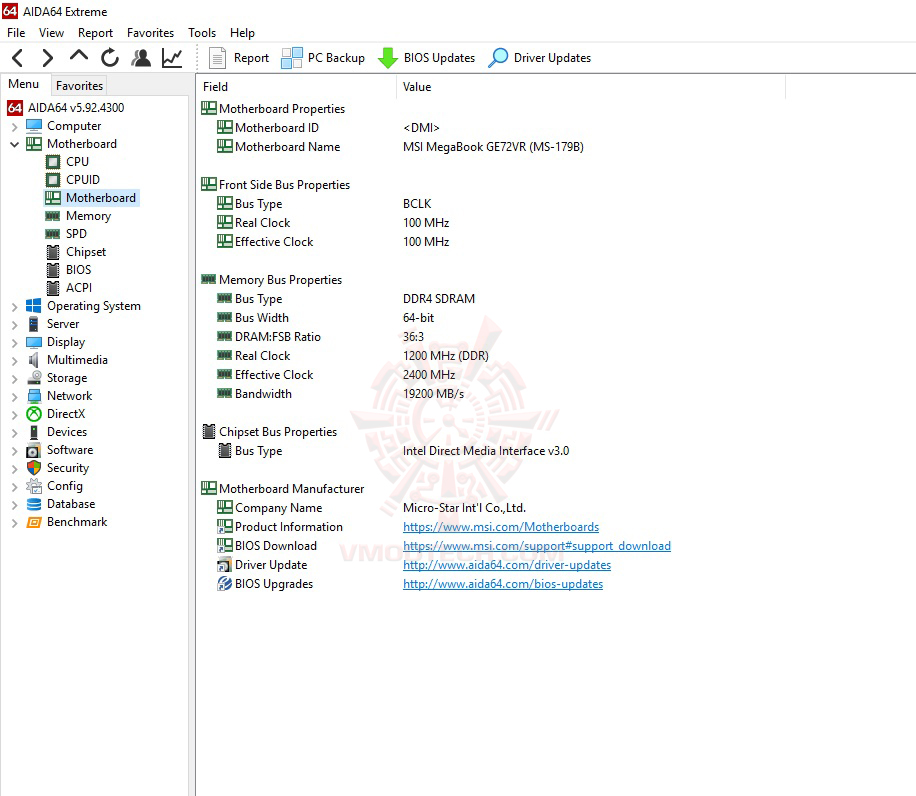The image size is (916, 796).
Task: Open PC Backup from the toolbar
Action: tap(322, 57)
